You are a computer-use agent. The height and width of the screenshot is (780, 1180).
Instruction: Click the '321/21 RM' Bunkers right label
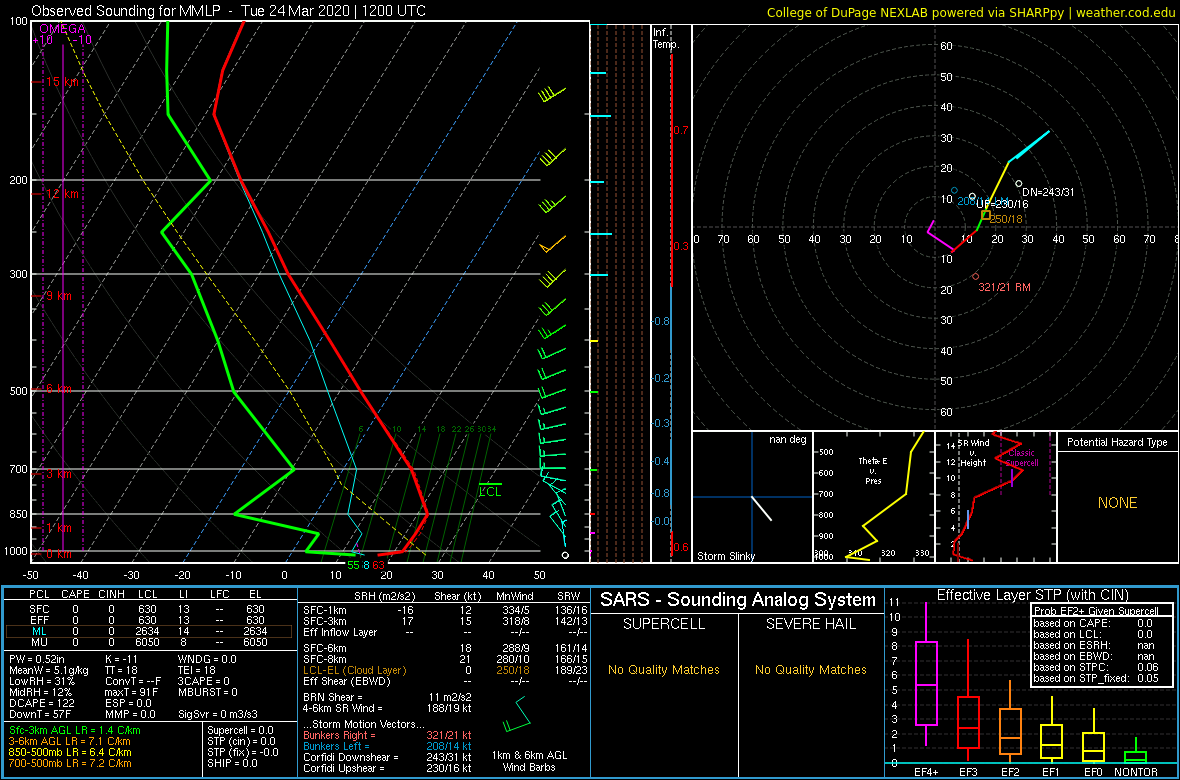pyautogui.click(x=1004, y=287)
